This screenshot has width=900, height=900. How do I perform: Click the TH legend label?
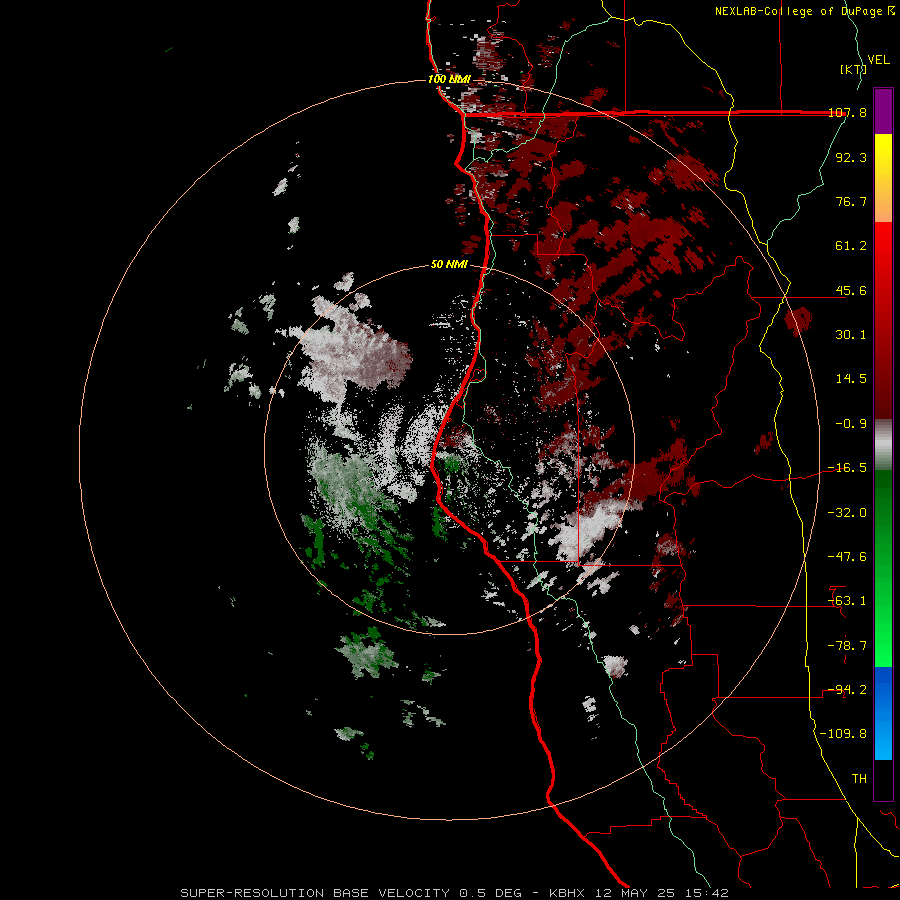pos(859,779)
